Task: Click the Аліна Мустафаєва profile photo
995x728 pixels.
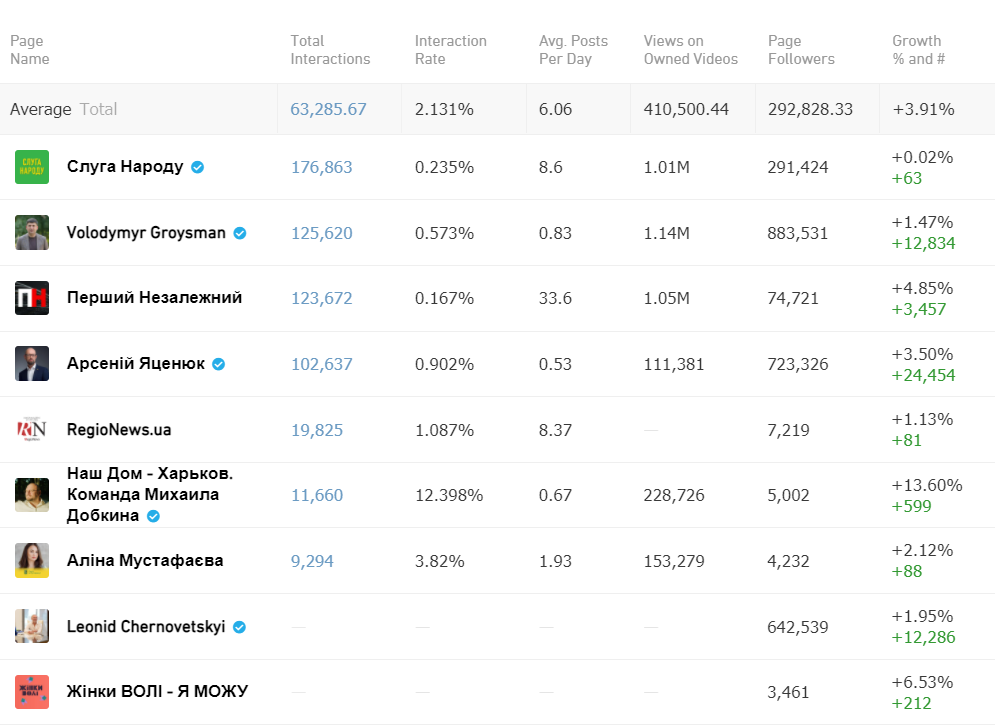Action: (32, 561)
